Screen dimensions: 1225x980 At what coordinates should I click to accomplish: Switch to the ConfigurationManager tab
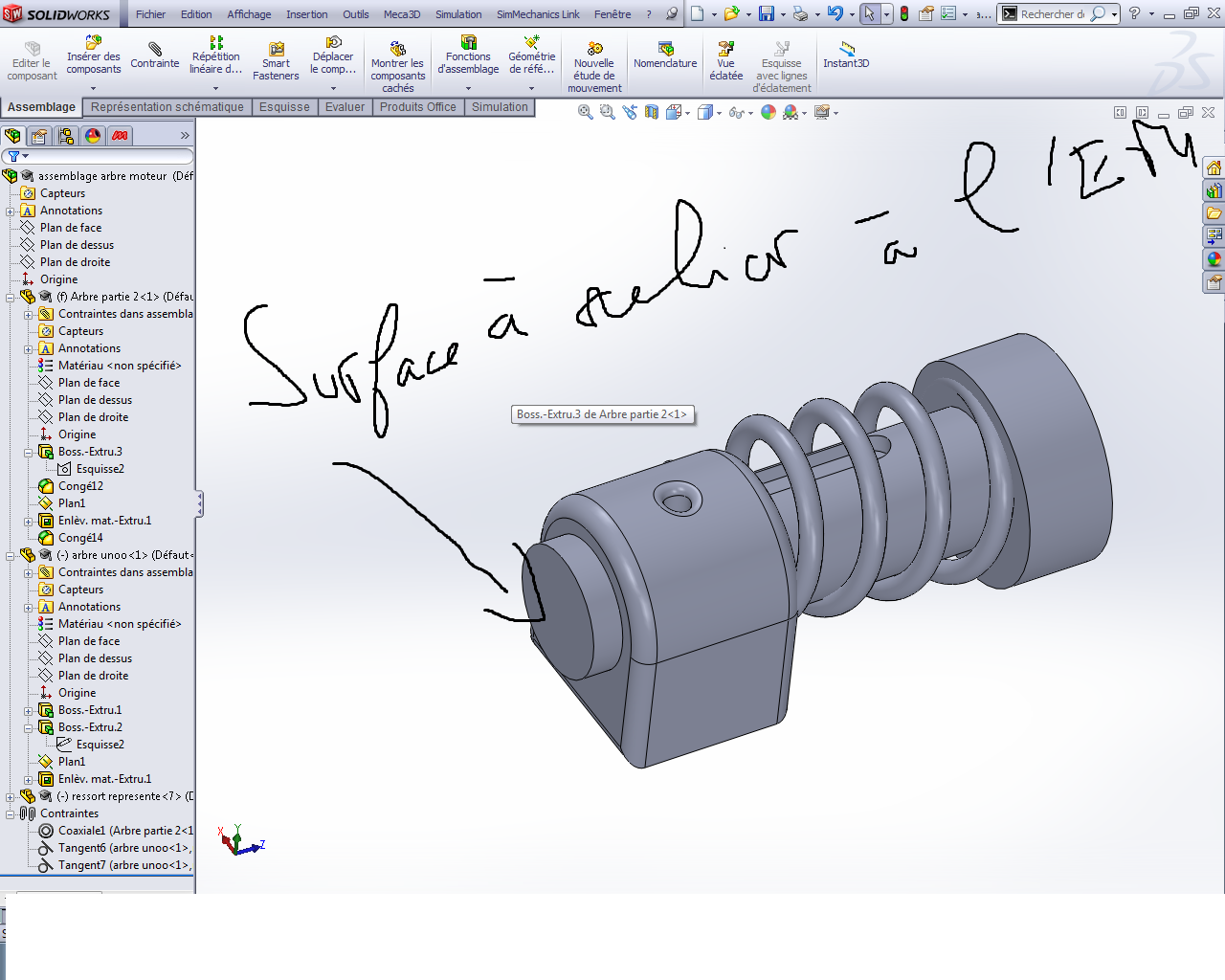coord(66,136)
